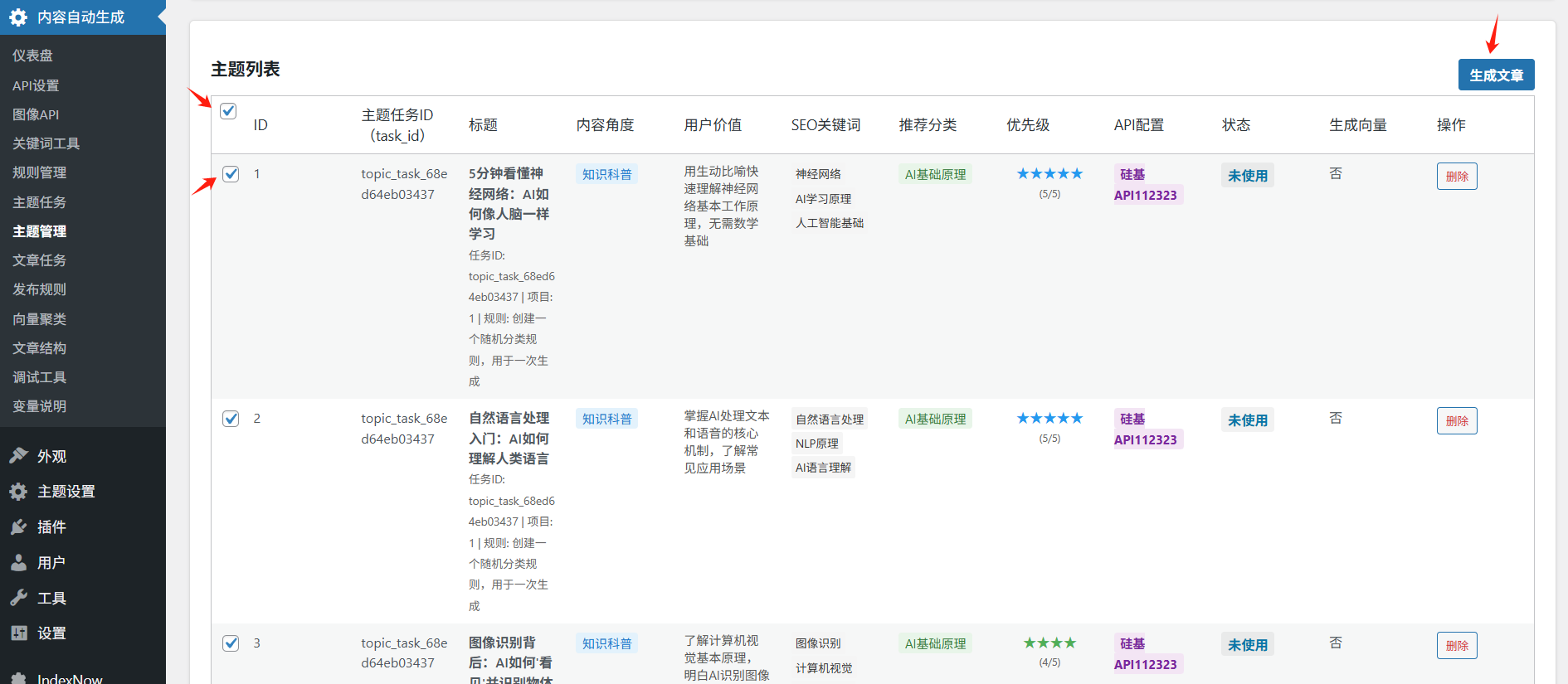Viewport: 1568px width, 684px height.
Task: Open the API设置 sidebar page
Action: pos(36,85)
